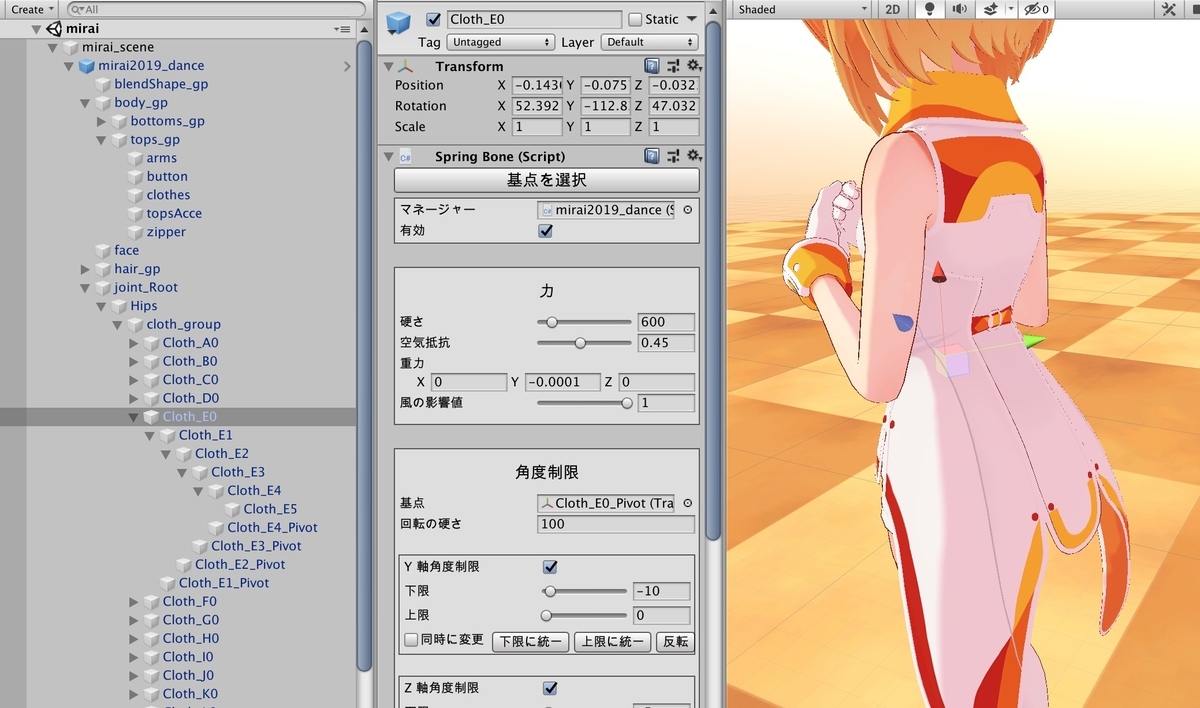Open the Tag Untagged dropdown
1200x708 pixels.
point(501,42)
